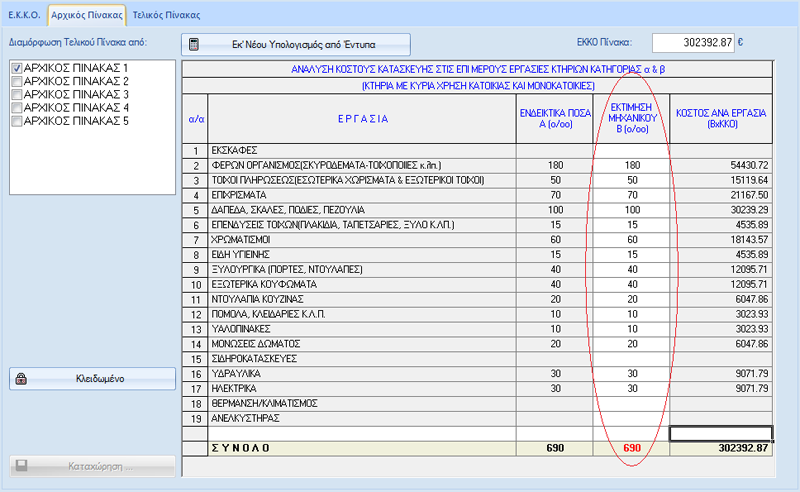Image resolution: width=800 pixels, height=492 pixels.
Task: Click the ΕΚΤΙΜΗΣΗ ΜΗΧΑΝΙΚΟΥ Β column header
Action: [631, 118]
